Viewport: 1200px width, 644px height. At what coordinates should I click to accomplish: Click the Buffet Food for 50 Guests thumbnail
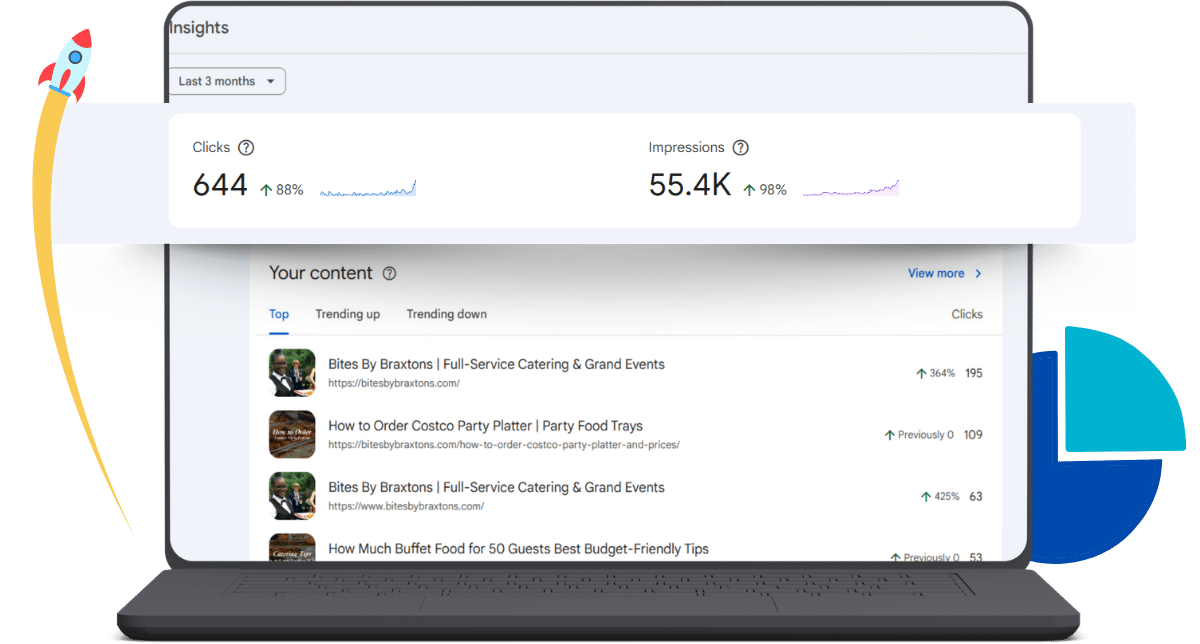[292, 548]
